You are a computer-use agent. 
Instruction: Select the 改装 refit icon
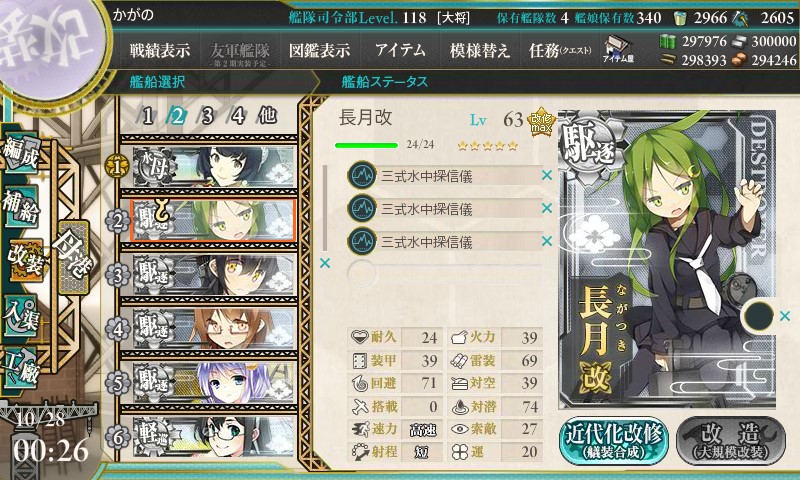click(24, 260)
